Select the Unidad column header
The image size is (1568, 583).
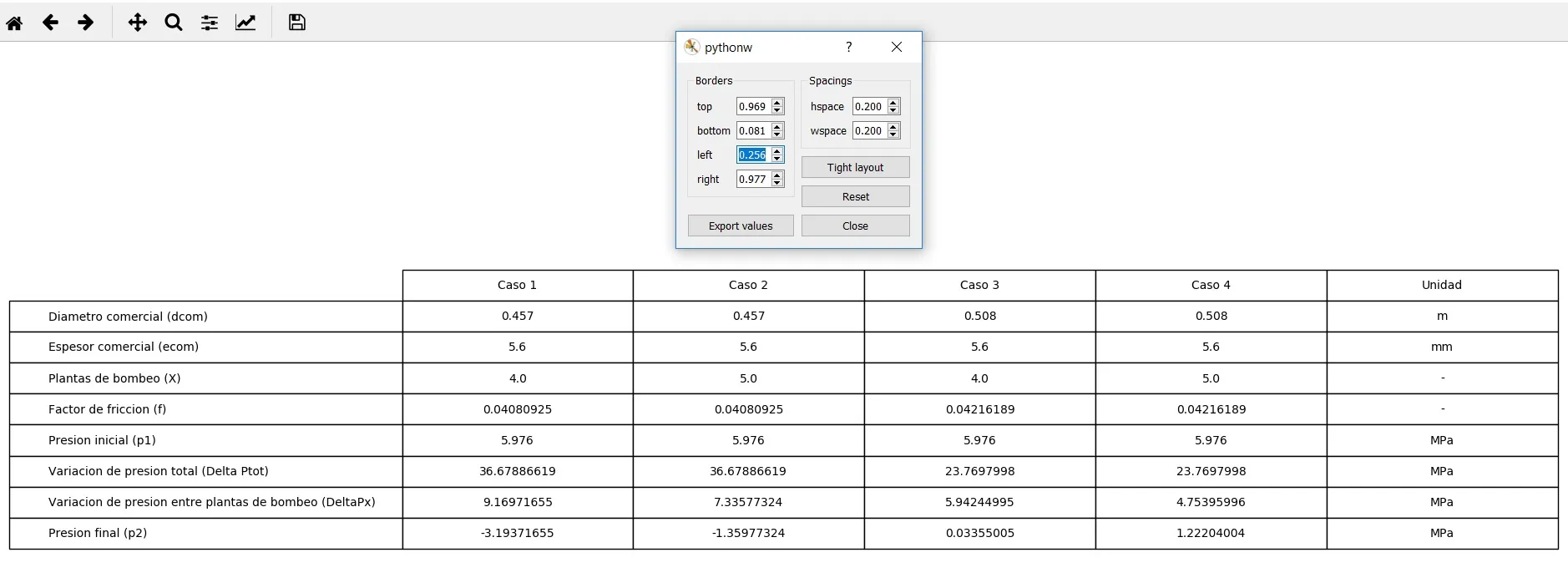point(1443,285)
